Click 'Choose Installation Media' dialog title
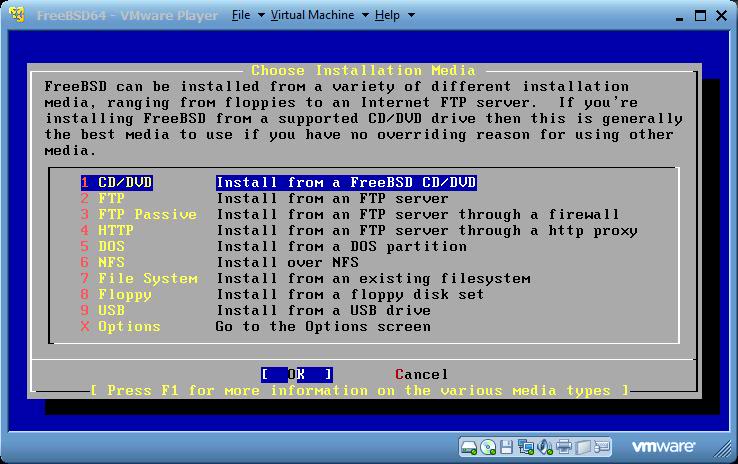This screenshot has width=738, height=464. click(363, 71)
